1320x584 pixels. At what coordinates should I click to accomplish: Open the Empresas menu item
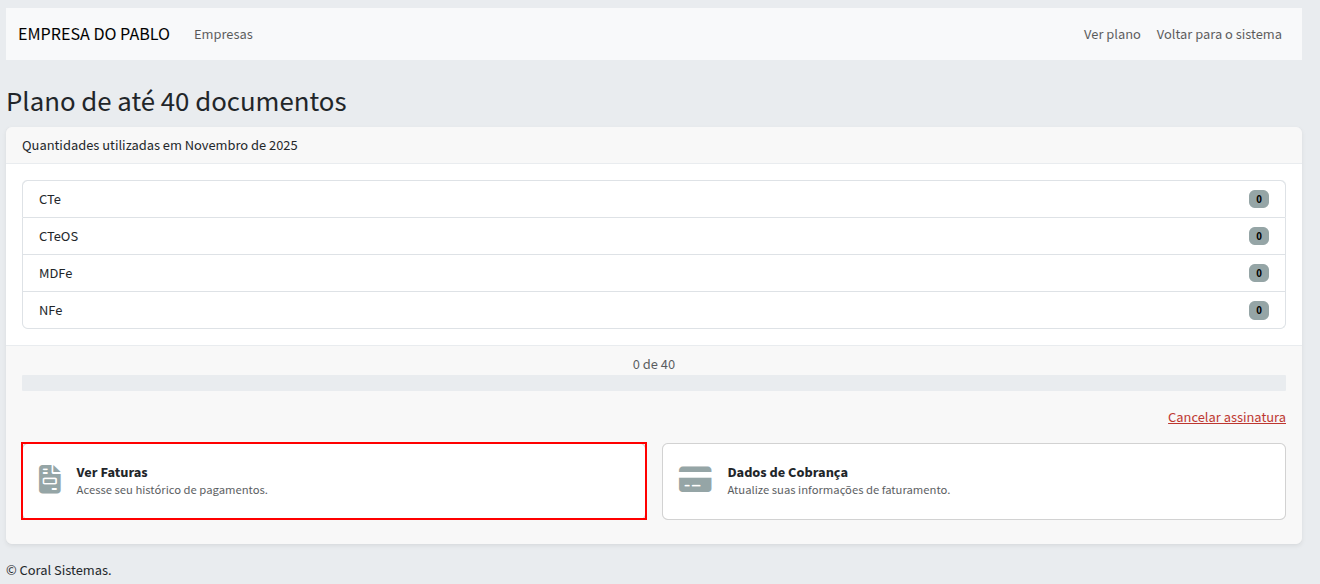tap(223, 34)
